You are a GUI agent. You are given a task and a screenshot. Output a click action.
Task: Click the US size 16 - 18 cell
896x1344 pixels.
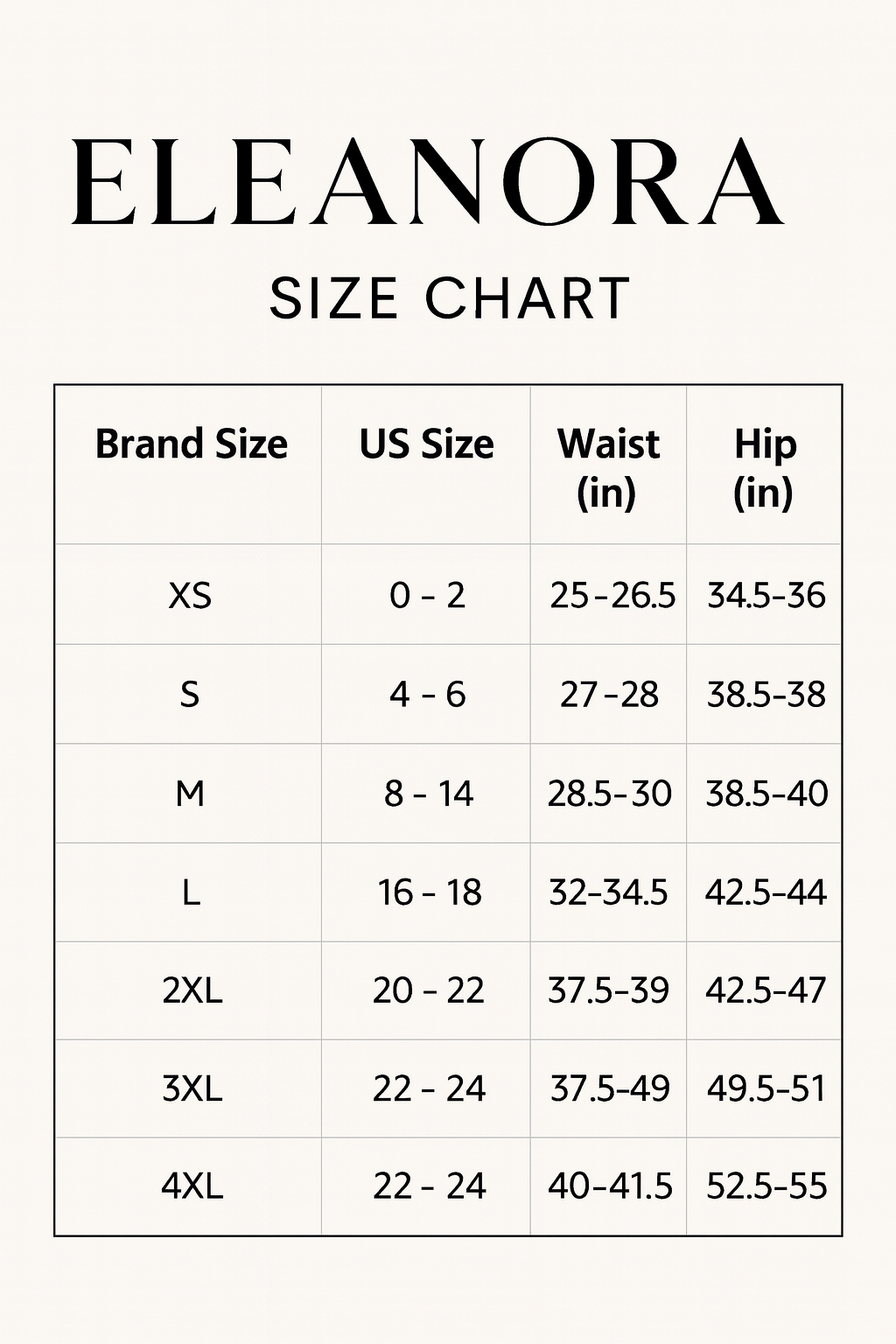[x=429, y=892]
